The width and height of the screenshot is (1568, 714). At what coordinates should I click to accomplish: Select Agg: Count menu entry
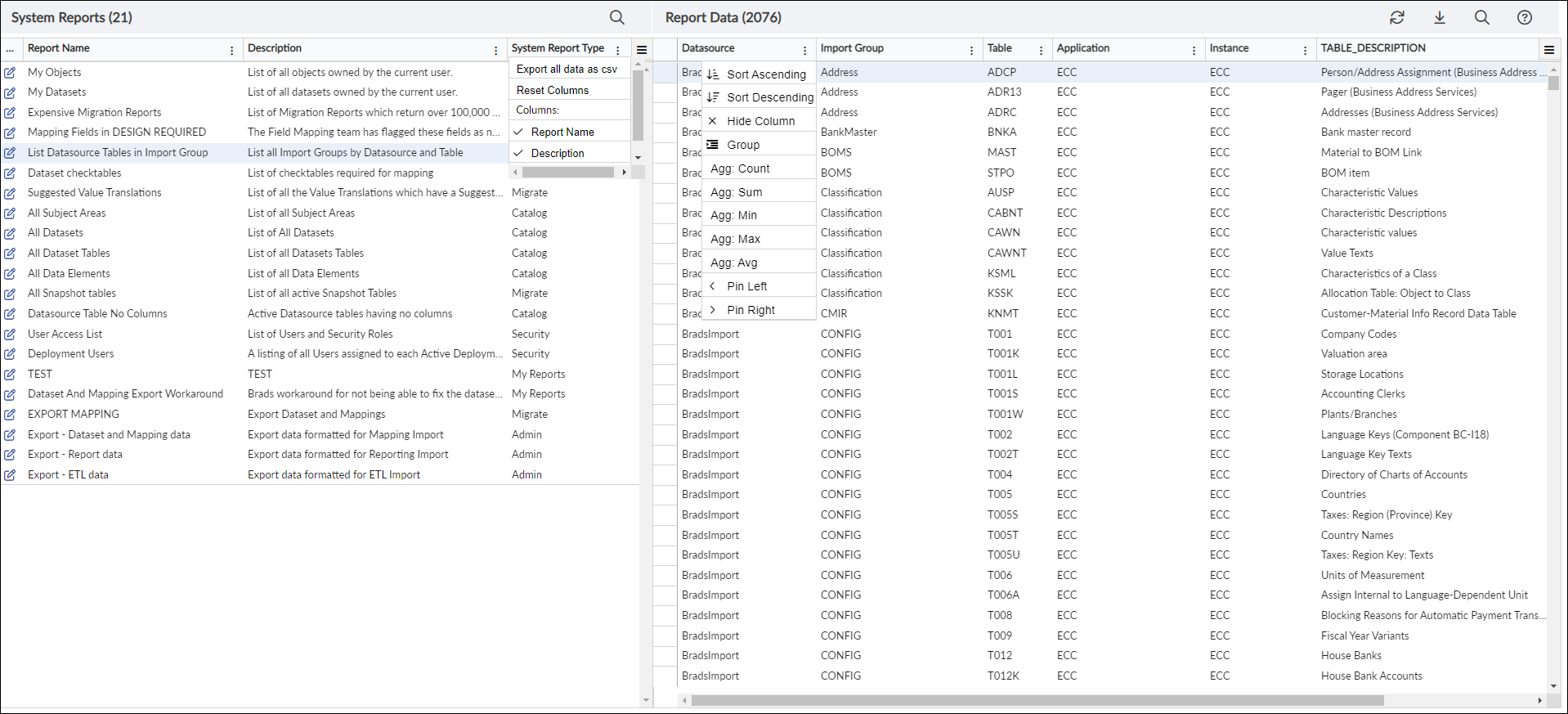pos(759,168)
